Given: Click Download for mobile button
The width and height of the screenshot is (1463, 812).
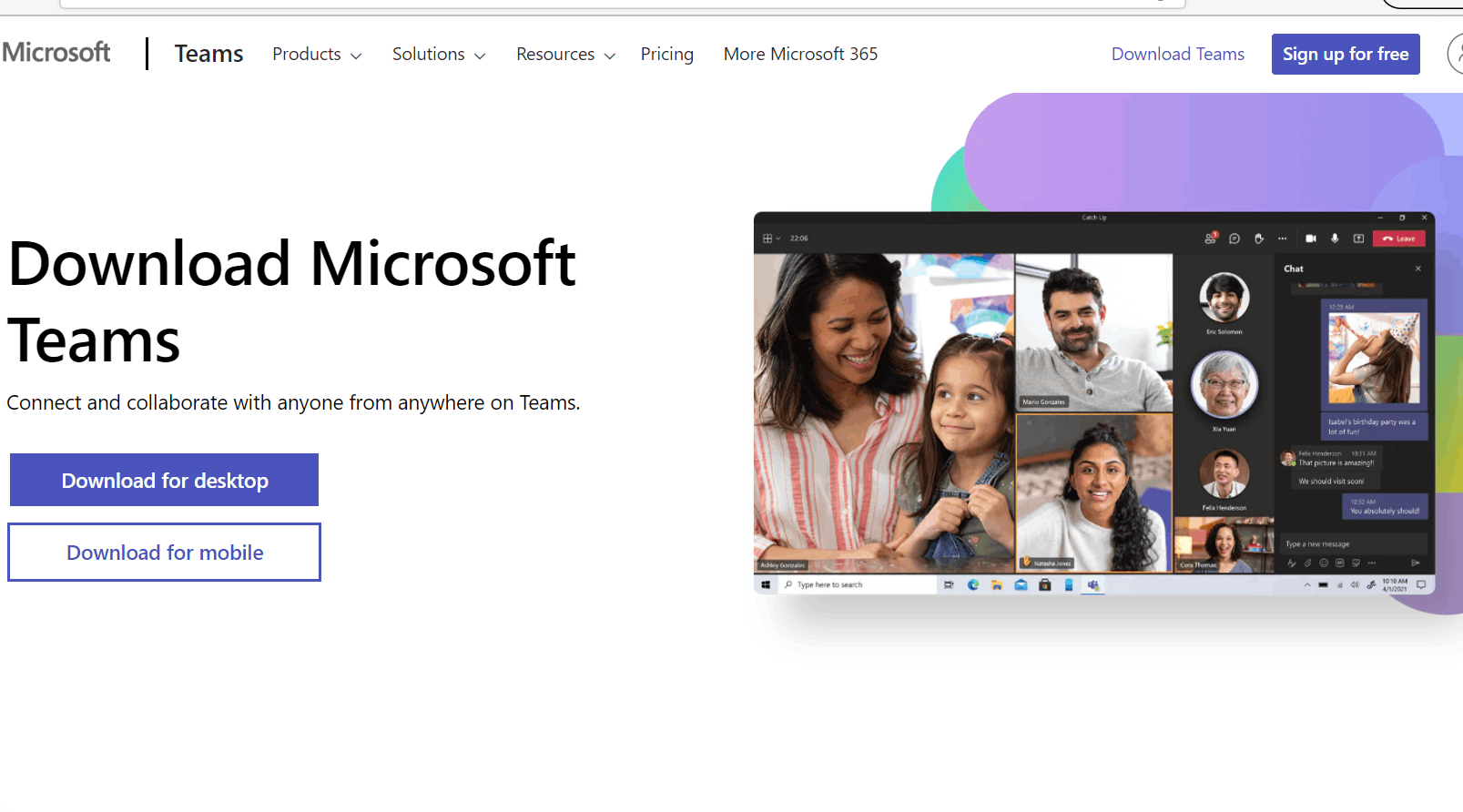Looking at the screenshot, I should point(164,552).
